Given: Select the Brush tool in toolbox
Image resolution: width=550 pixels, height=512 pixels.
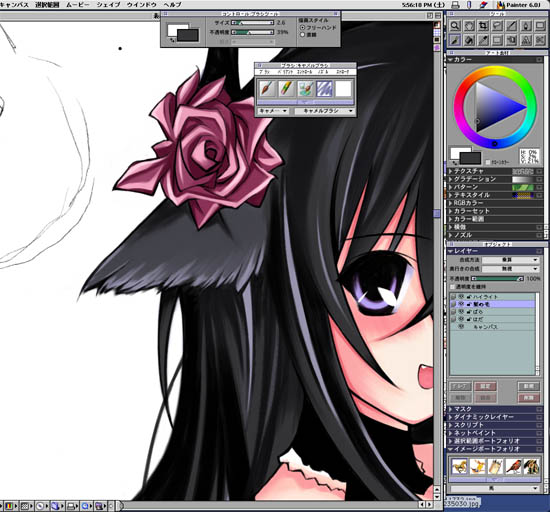Looking at the screenshot, I should pos(455,40).
